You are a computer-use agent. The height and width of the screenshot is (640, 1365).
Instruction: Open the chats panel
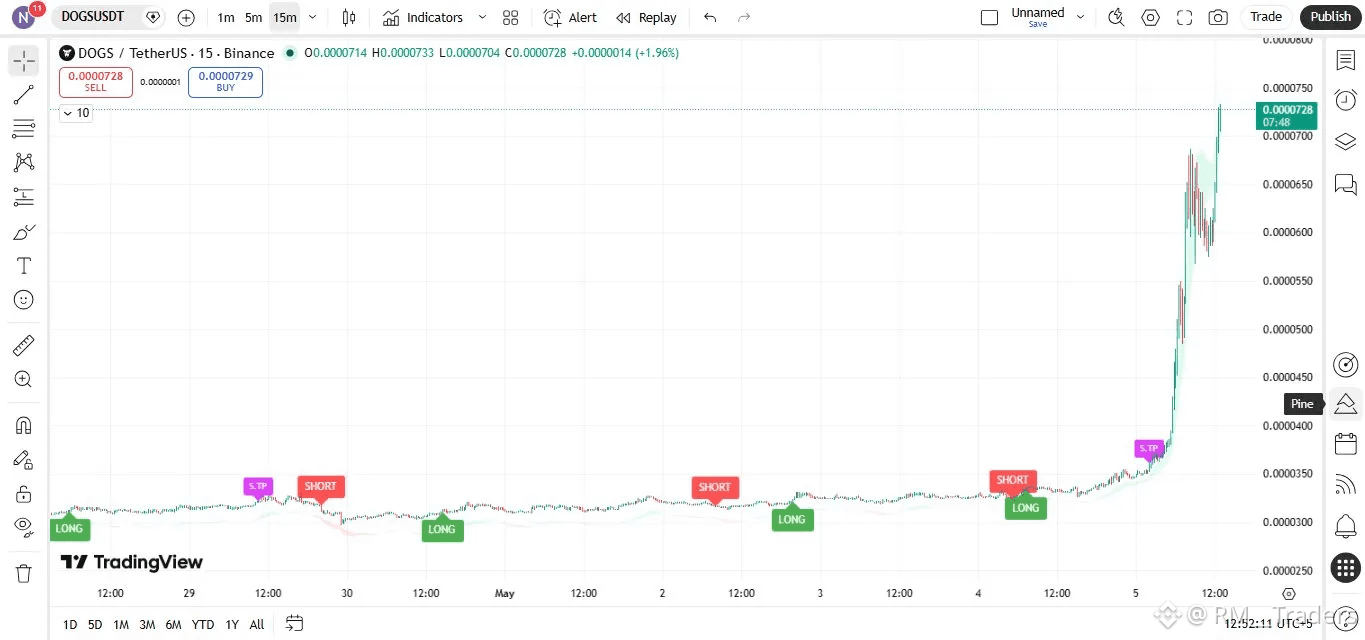click(x=1345, y=184)
